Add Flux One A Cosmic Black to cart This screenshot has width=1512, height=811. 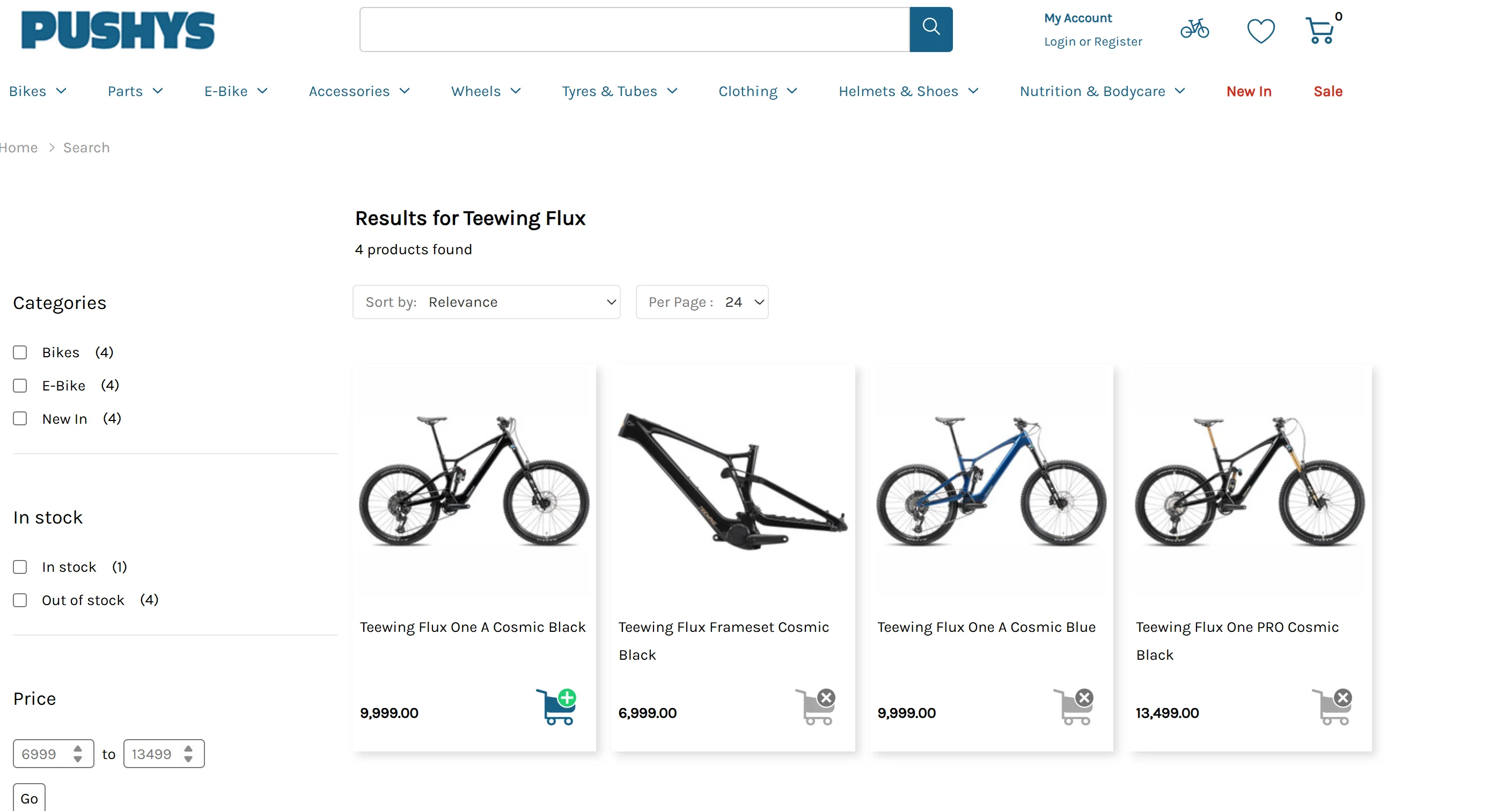[556, 706]
